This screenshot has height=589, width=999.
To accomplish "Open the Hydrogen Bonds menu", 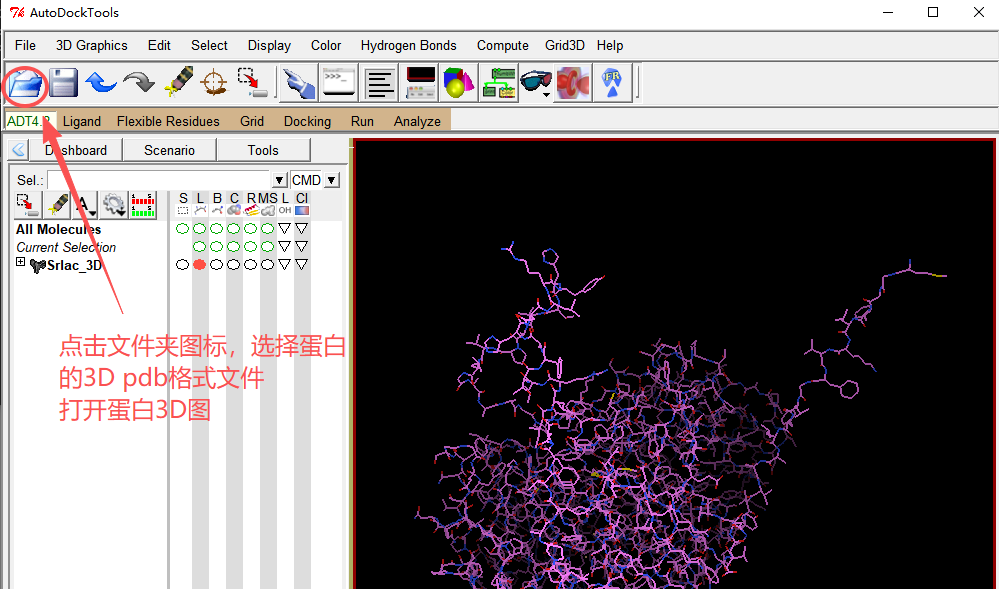I will point(408,45).
